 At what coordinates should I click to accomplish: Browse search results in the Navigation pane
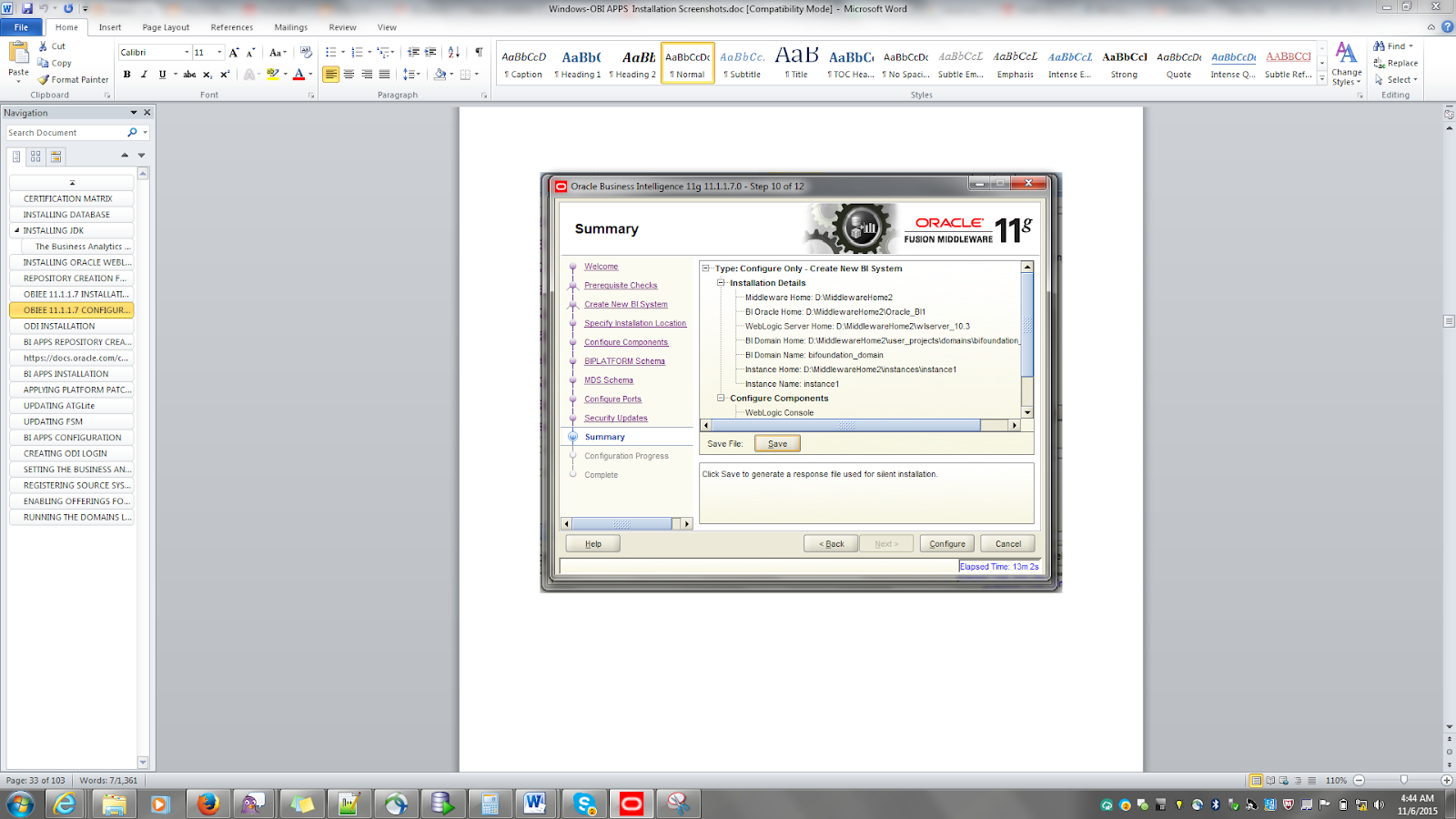[x=56, y=157]
